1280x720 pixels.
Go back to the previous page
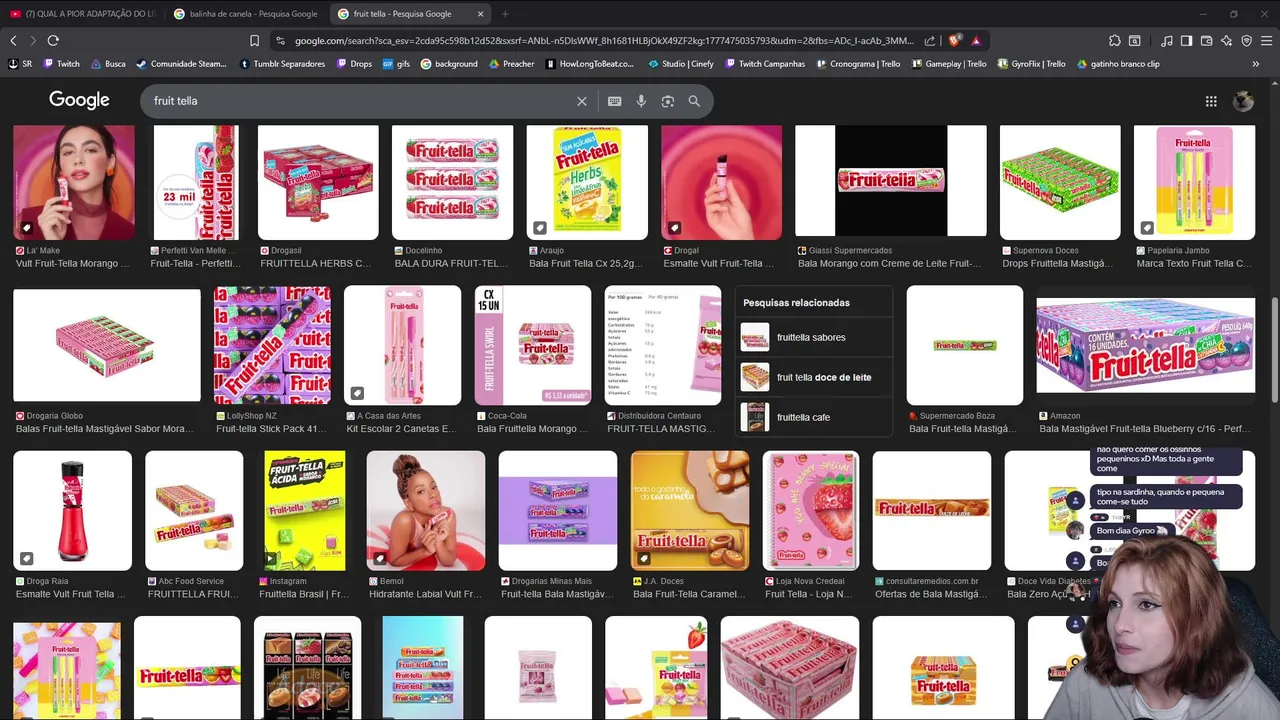click(13, 41)
